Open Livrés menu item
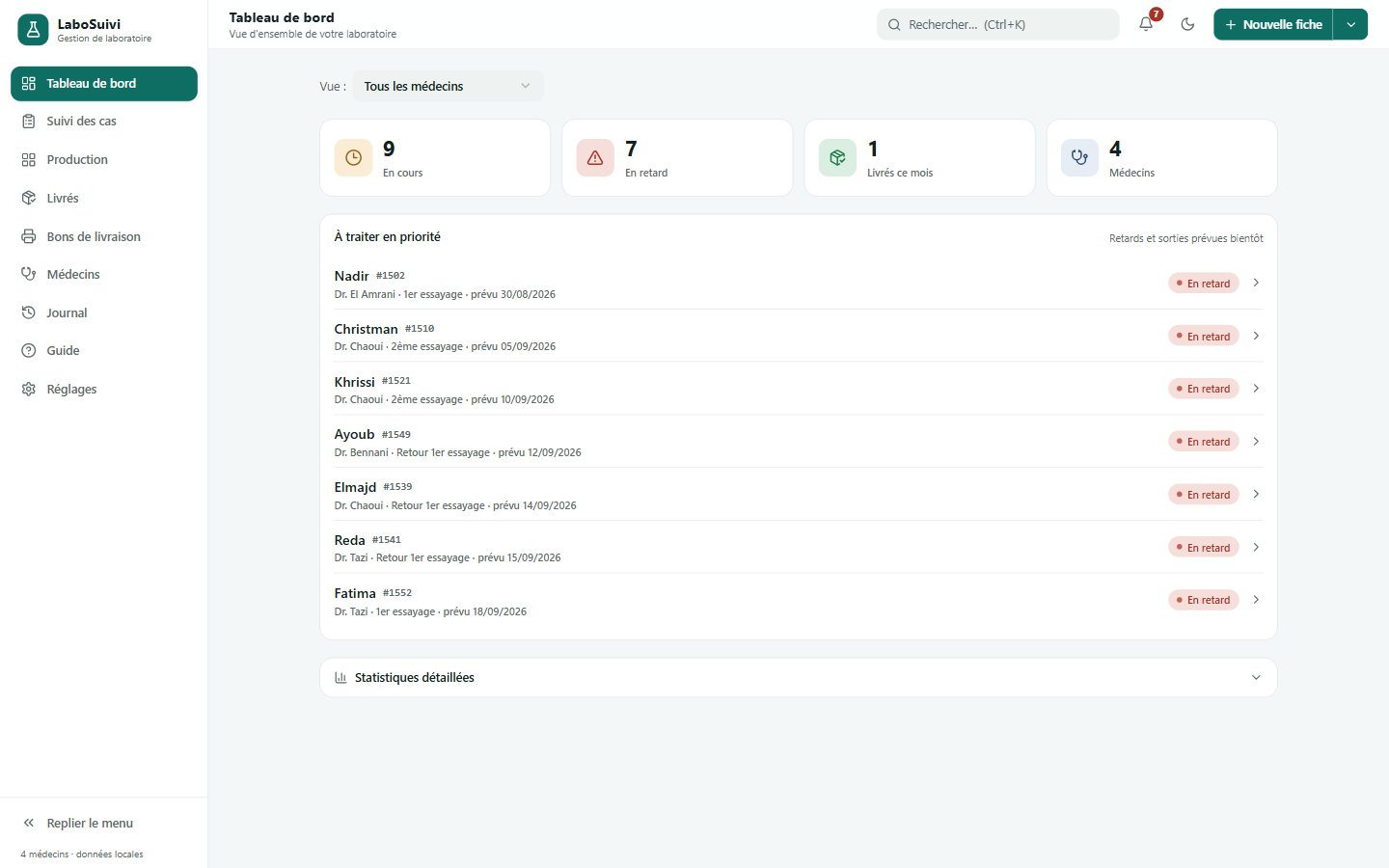Image resolution: width=1389 pixels, height=868 pixels. [104, 198]
